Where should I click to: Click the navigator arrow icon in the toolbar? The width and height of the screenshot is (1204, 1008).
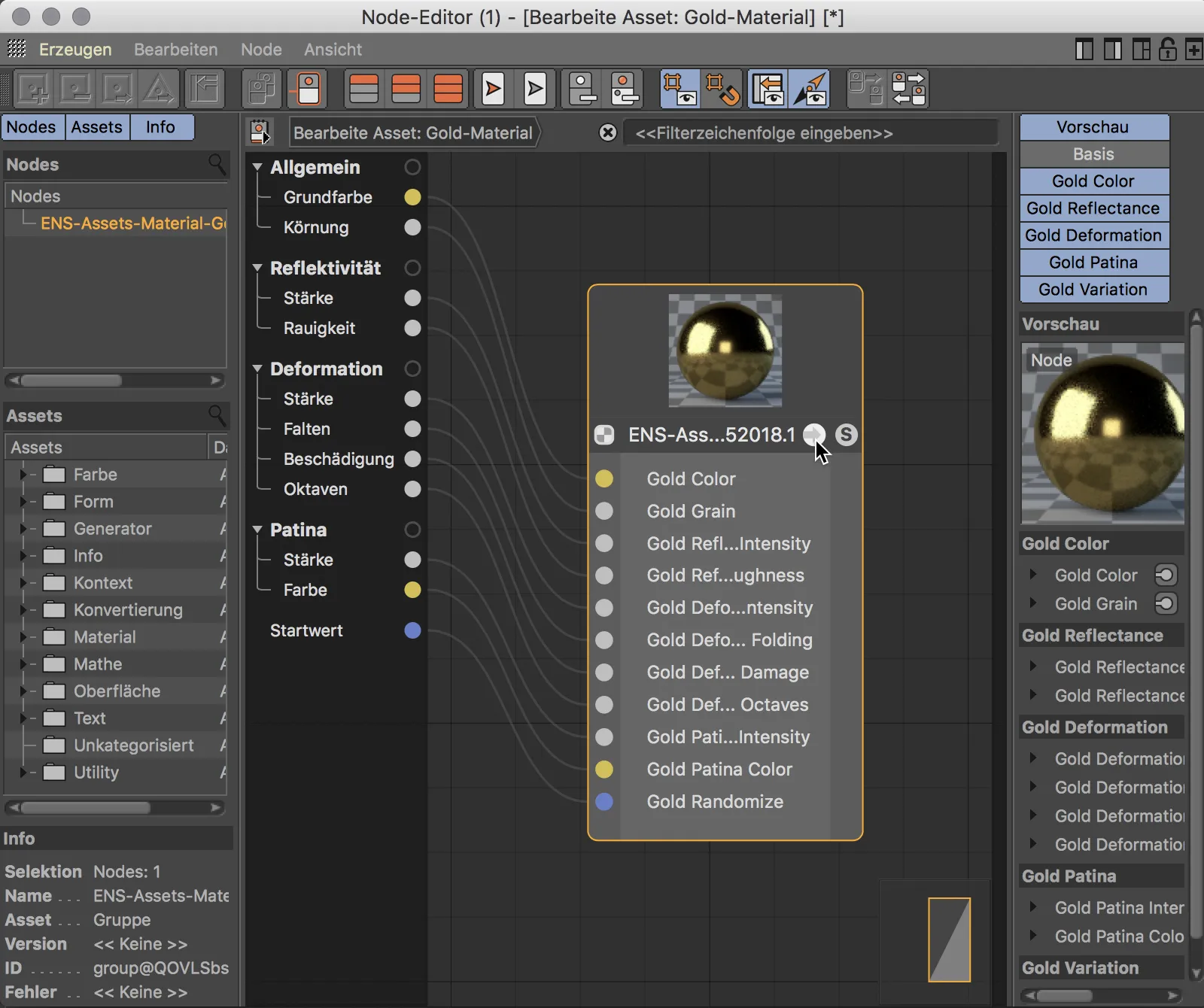[810, 88]
